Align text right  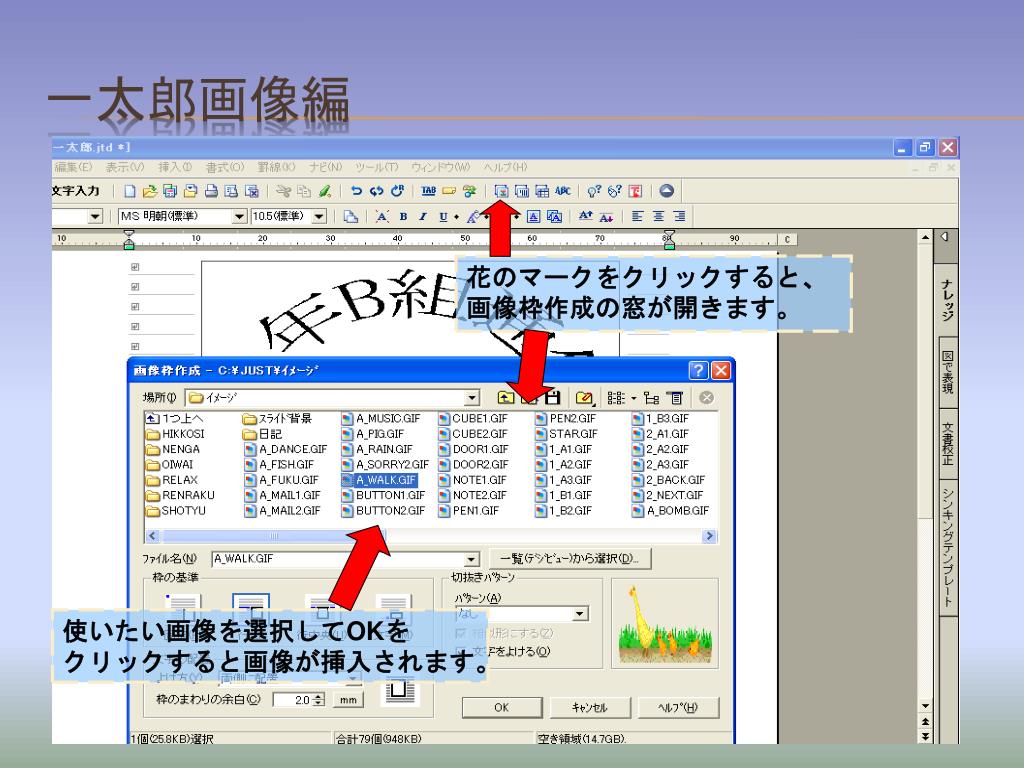(x=679, y=216)
